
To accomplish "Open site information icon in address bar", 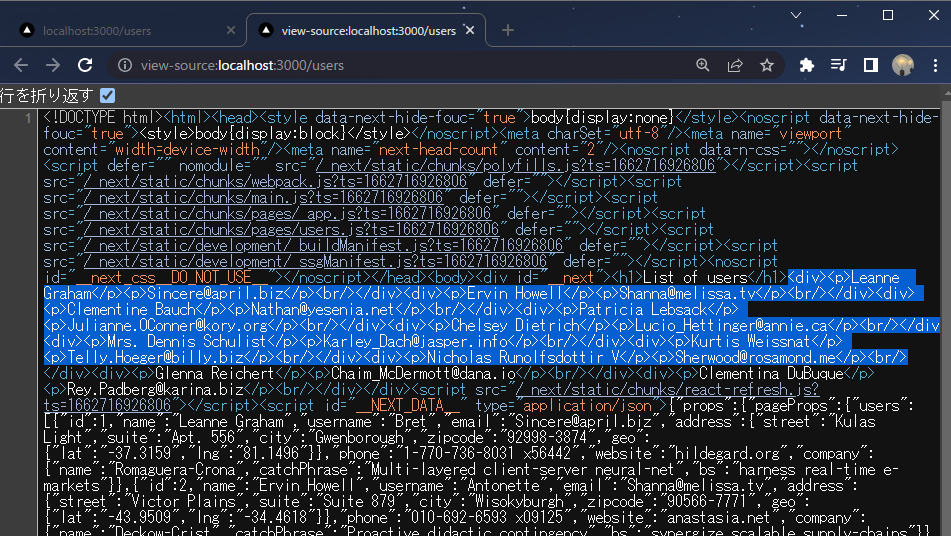I will tap(125, 65).
